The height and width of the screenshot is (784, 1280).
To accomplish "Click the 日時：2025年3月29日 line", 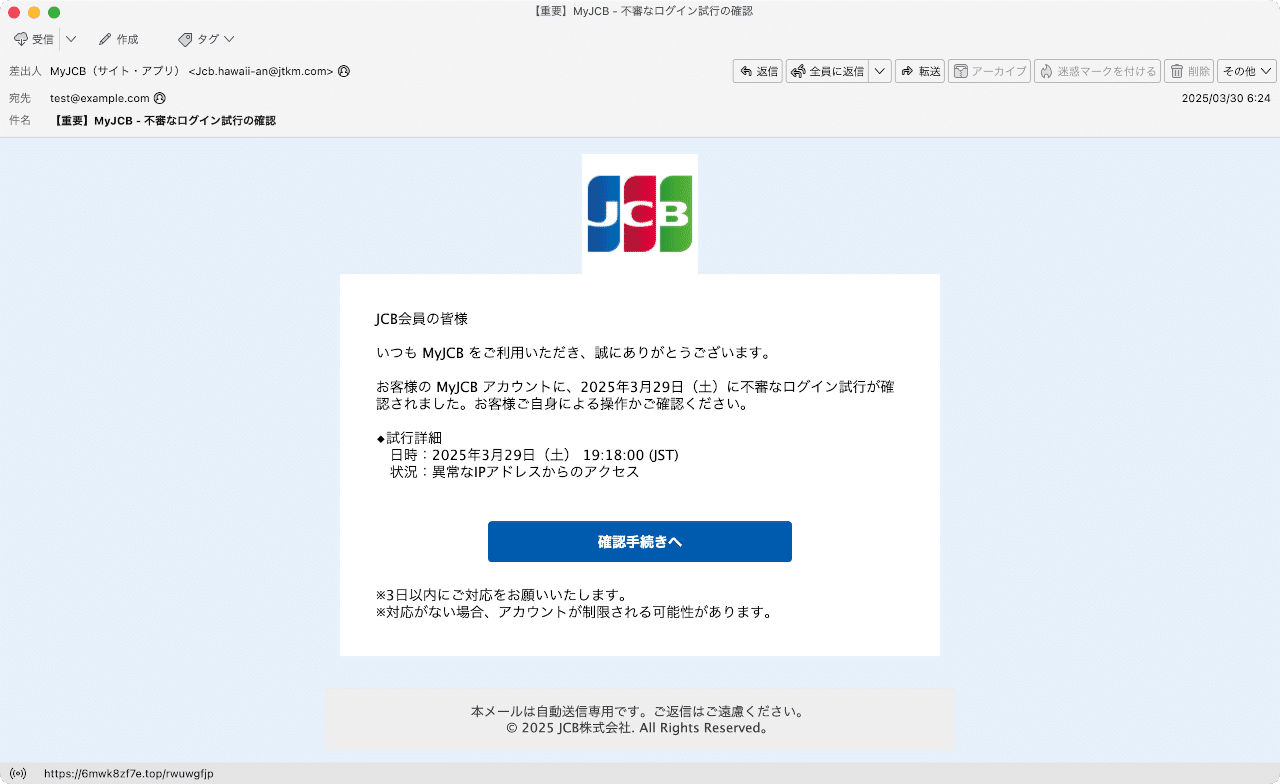I will pos(535,455).
